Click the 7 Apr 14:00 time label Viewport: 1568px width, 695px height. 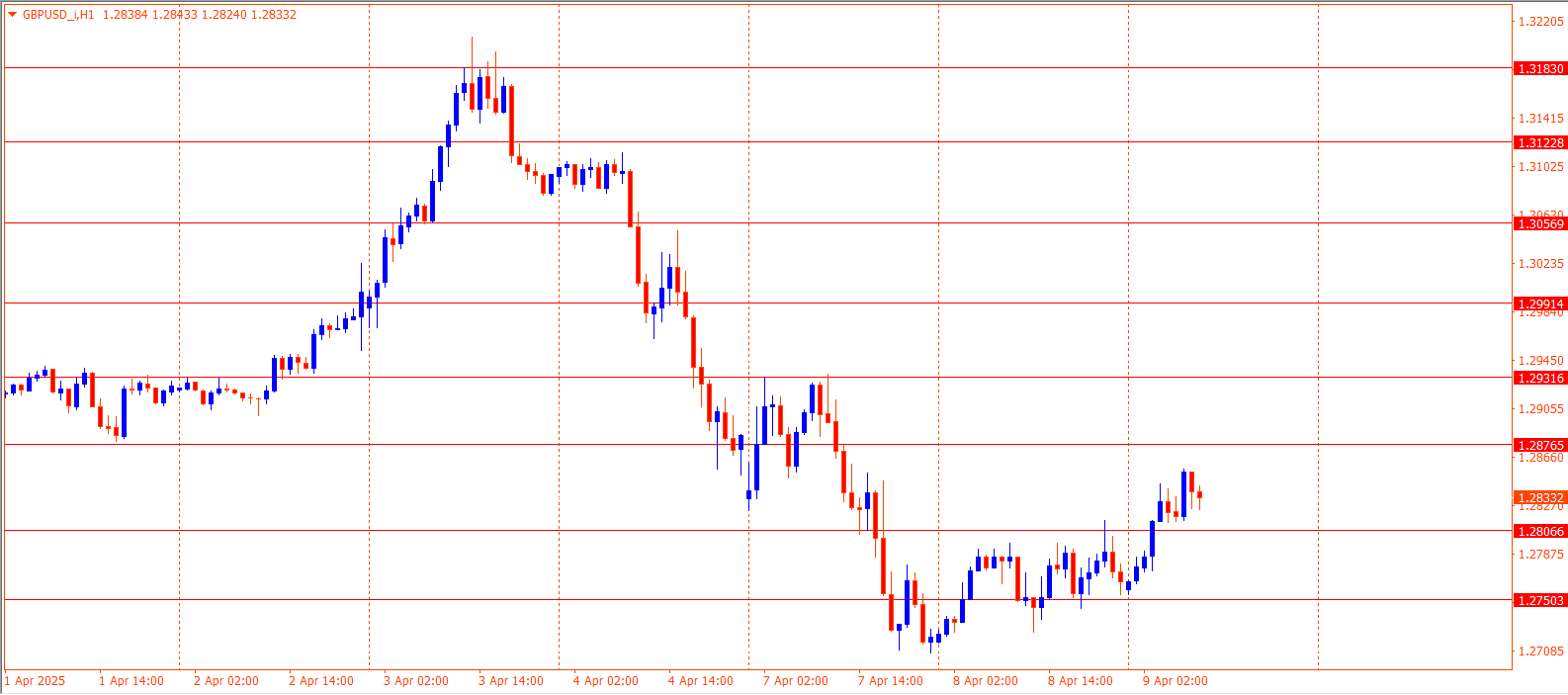coord(891,680)
